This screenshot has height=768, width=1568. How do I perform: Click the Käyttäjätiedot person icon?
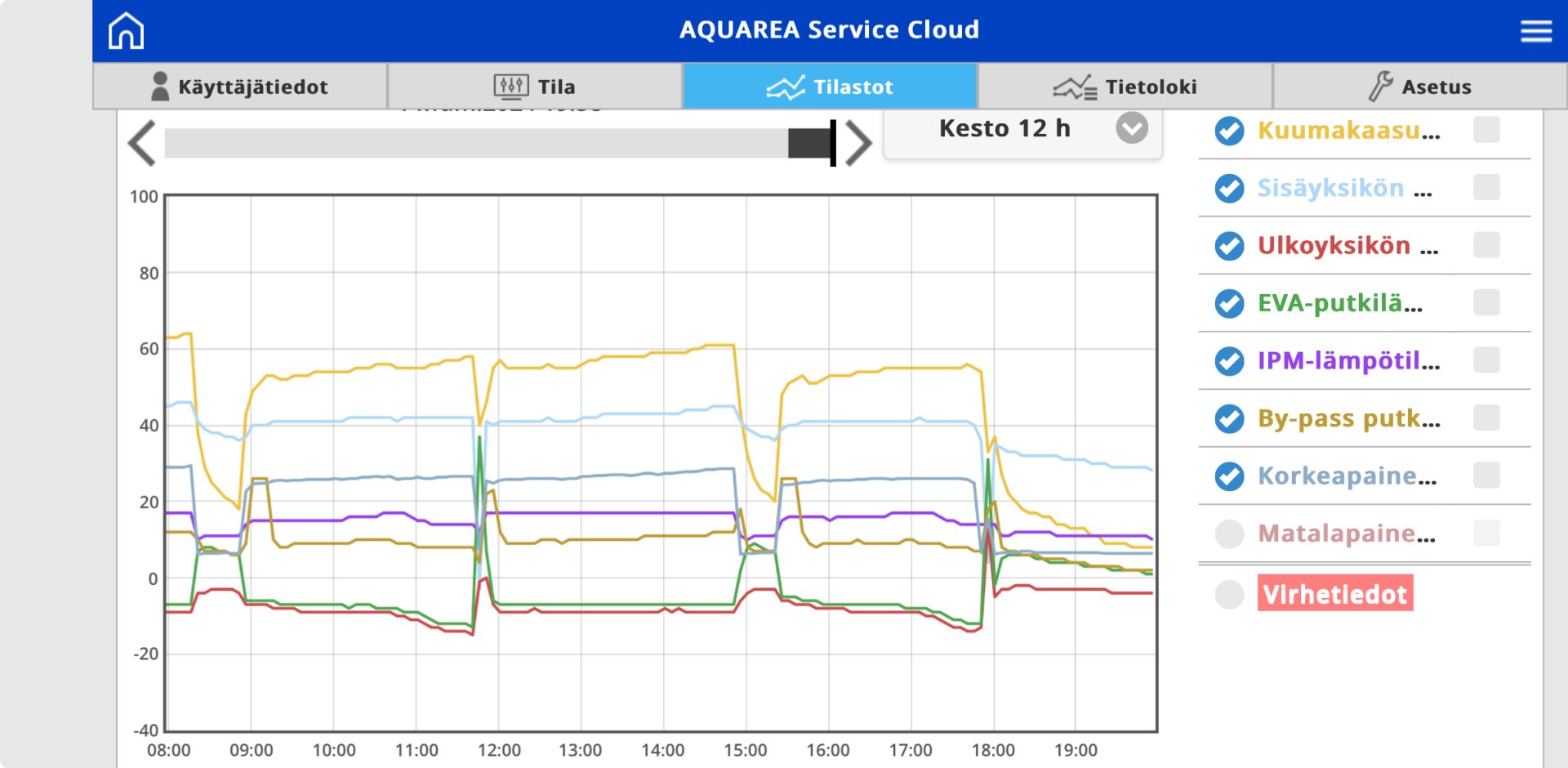click(160, 87)
